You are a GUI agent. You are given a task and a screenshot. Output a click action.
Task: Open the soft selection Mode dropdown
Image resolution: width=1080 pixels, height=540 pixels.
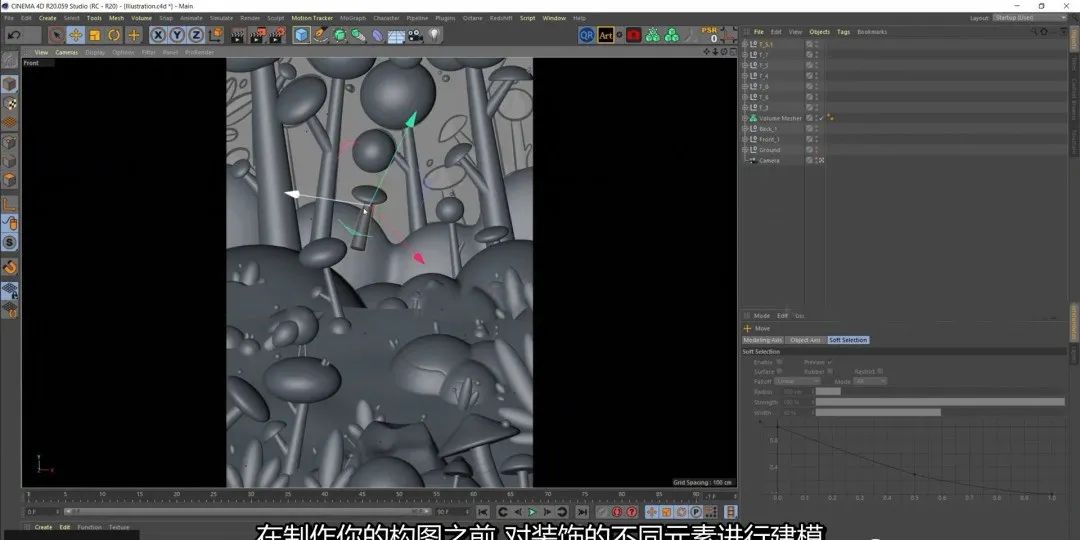click(x=870, y=381)
